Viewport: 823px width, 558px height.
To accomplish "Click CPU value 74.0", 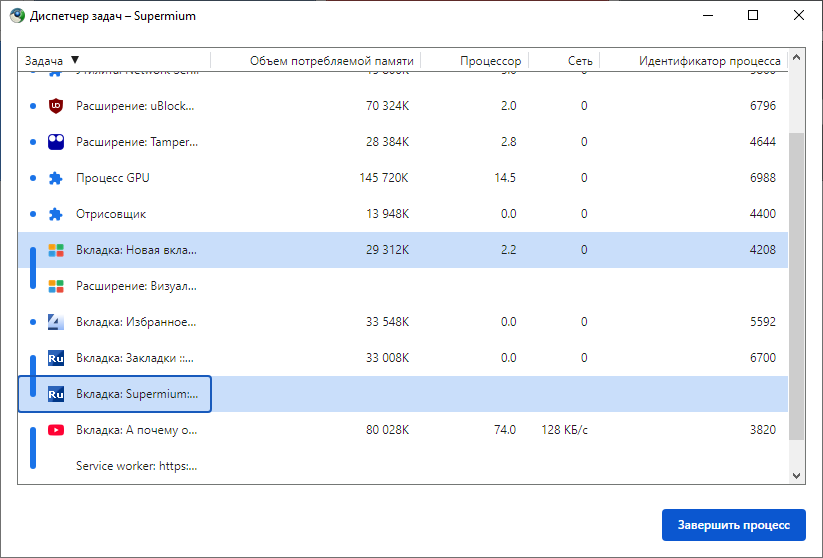I will click(505, 430).
